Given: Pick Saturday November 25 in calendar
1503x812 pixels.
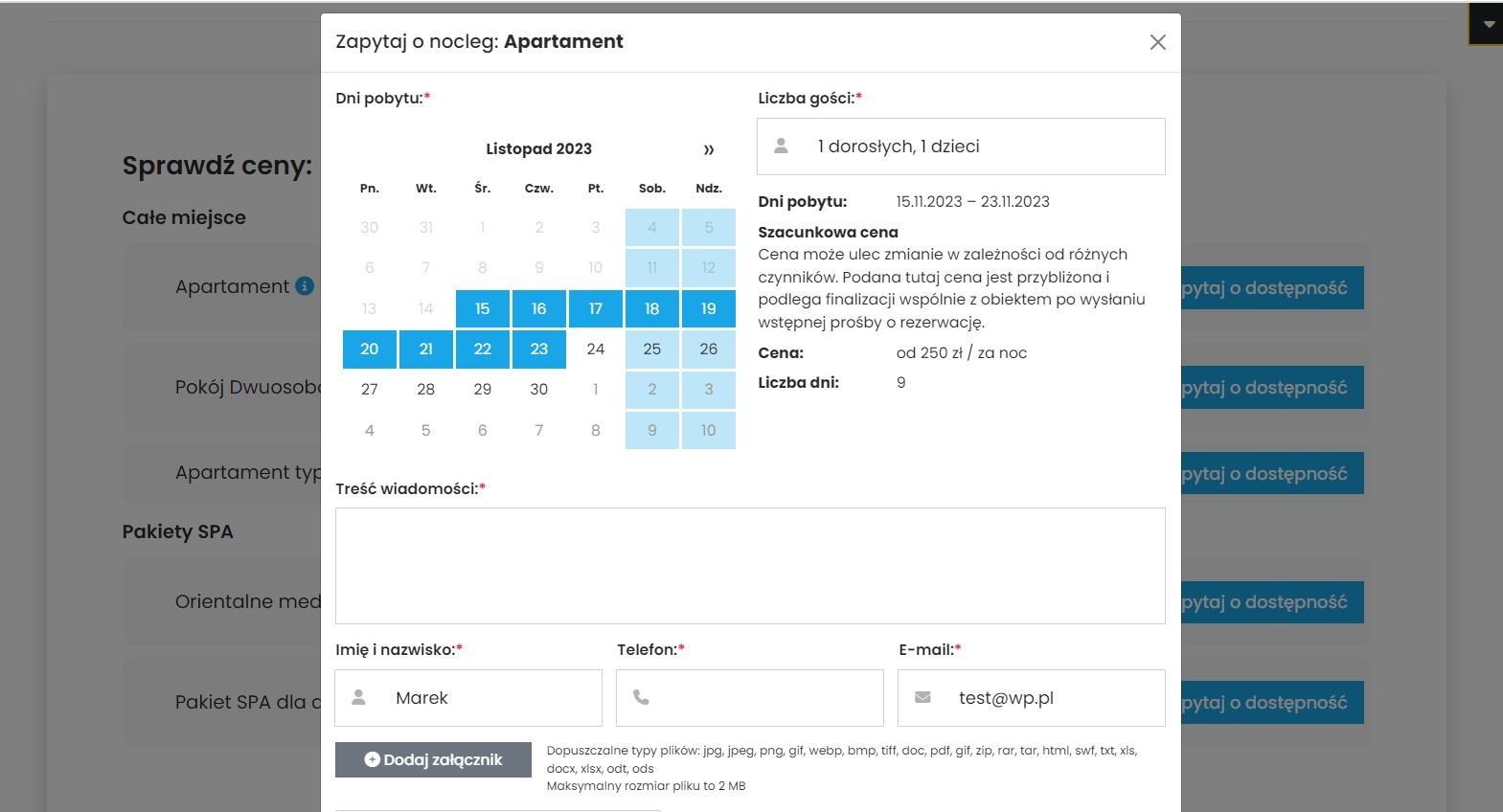Looking at the screenshot, I should click(x=652, y=350).
